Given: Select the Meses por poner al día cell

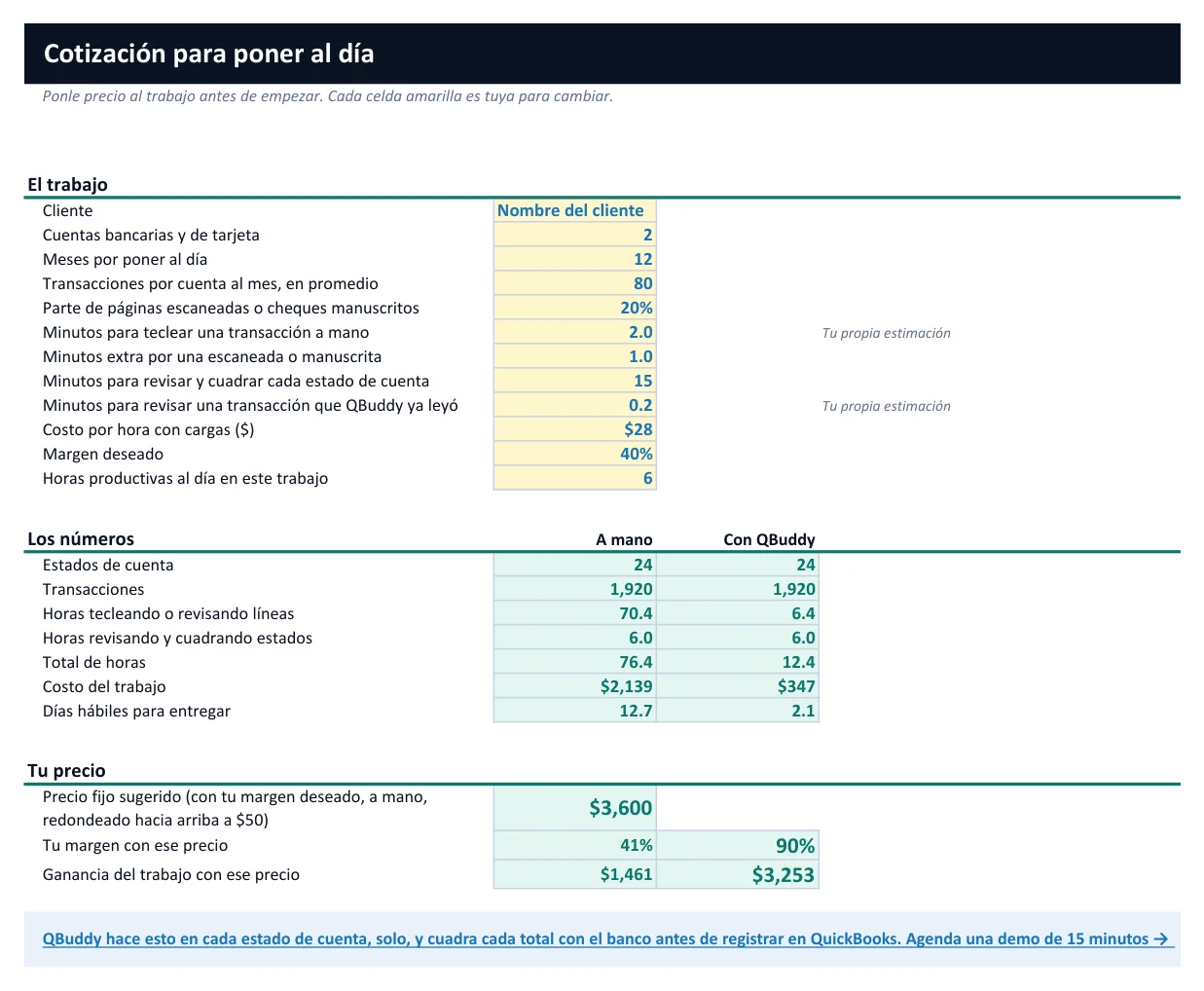Looking at the screenshot, I should coord(575,259).
